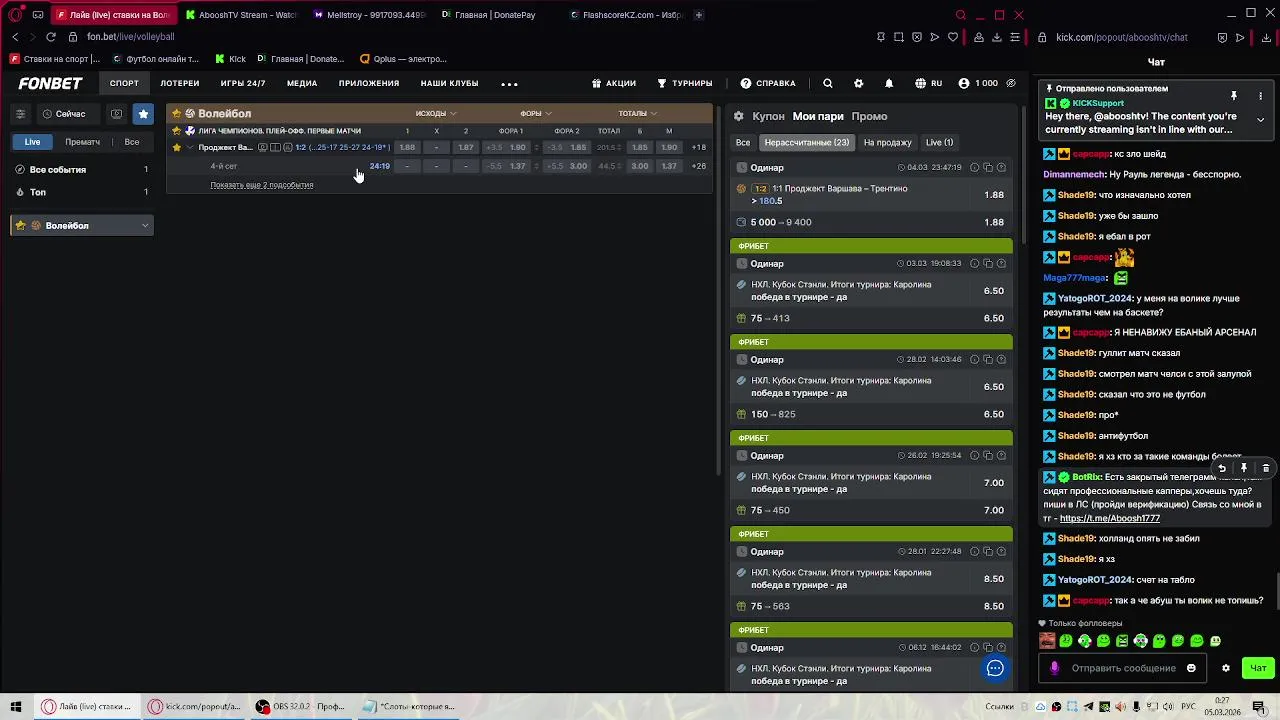Screen dimensions: 1280x720
Task: Filter bets by На продажу
Action: pos(888,143)
